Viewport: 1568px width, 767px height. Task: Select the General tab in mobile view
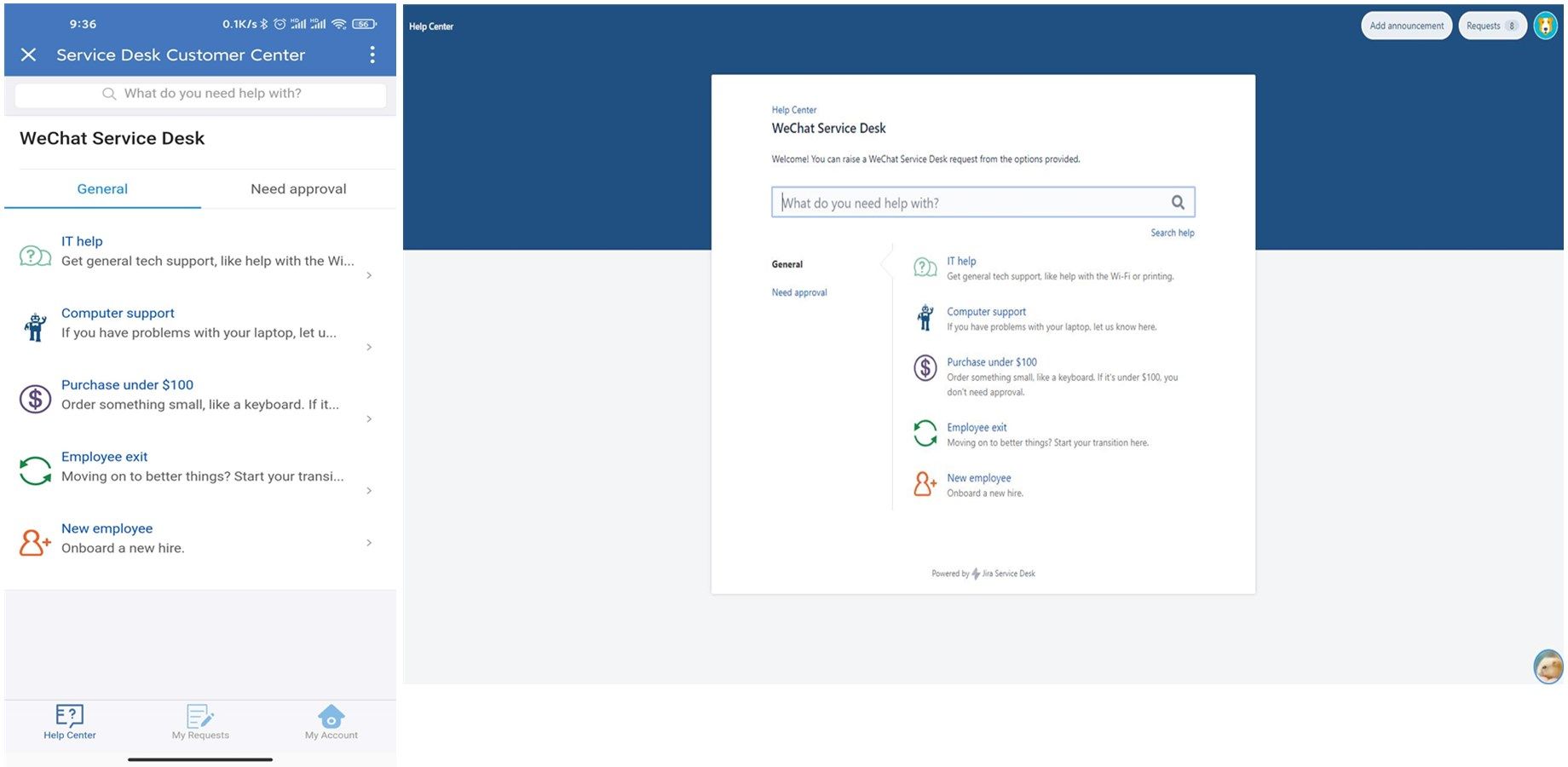pos(102,189)
